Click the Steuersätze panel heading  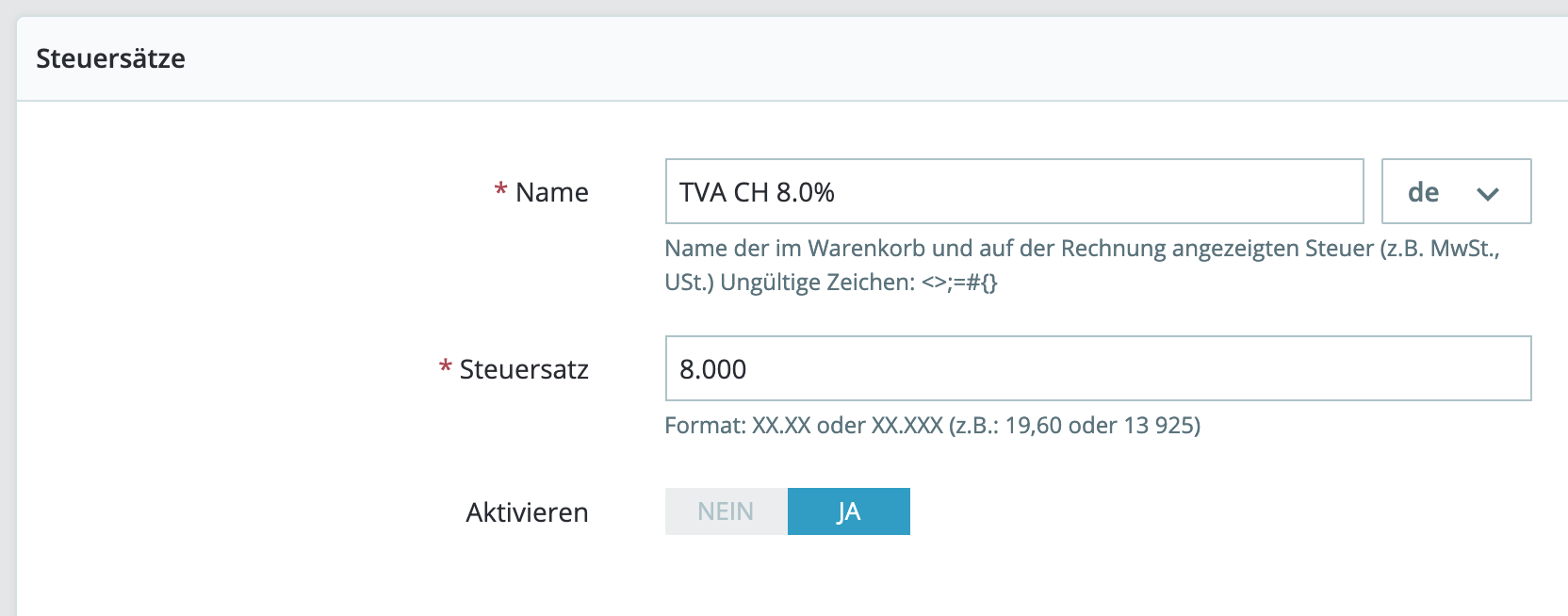pyautogui.click(x=110, y=58)
